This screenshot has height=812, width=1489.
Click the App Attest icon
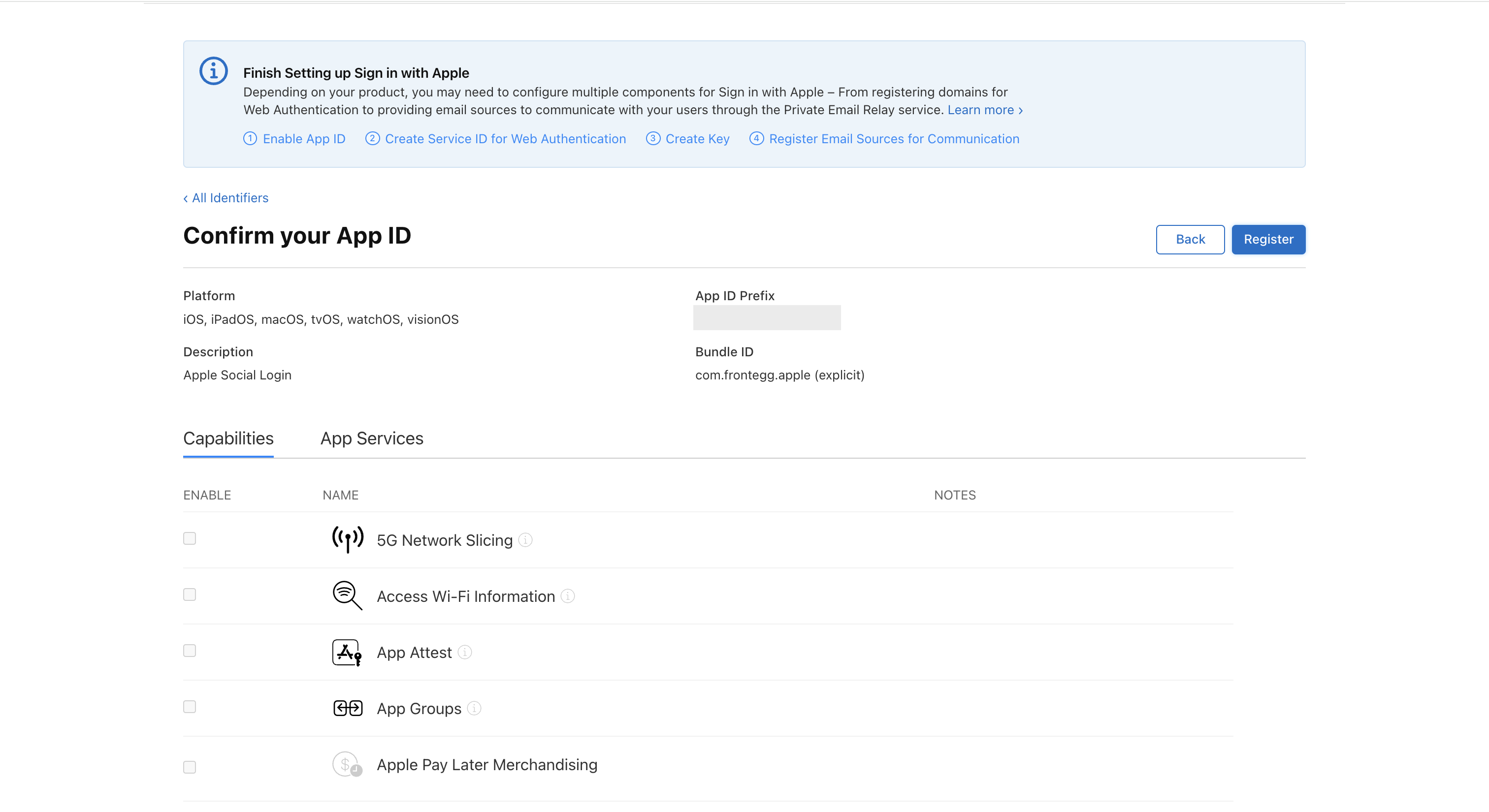click(347, 652)
